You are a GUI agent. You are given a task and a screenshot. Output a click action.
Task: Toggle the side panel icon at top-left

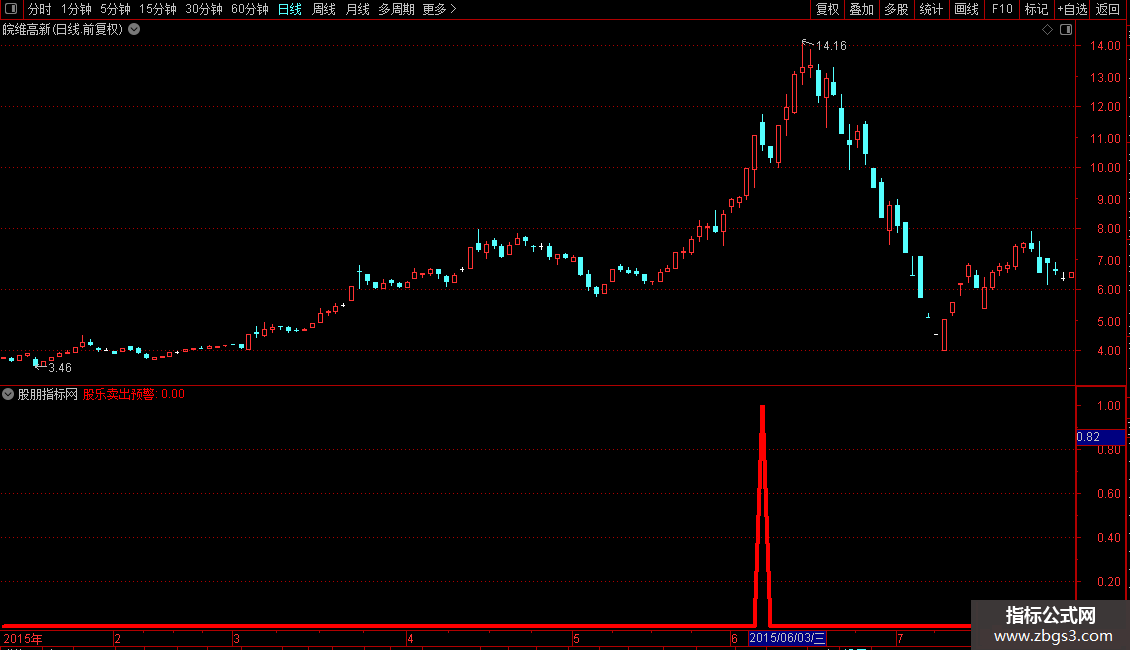coord(11,9)
